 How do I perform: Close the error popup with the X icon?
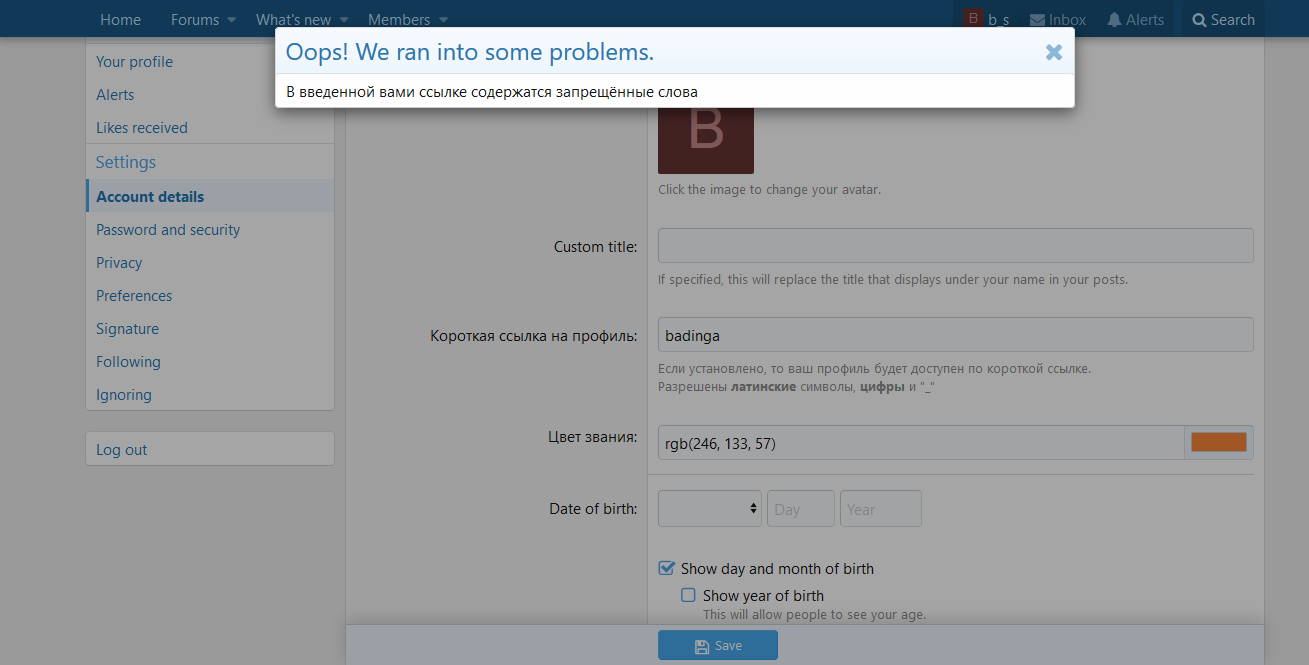[x=1053, y=52]
